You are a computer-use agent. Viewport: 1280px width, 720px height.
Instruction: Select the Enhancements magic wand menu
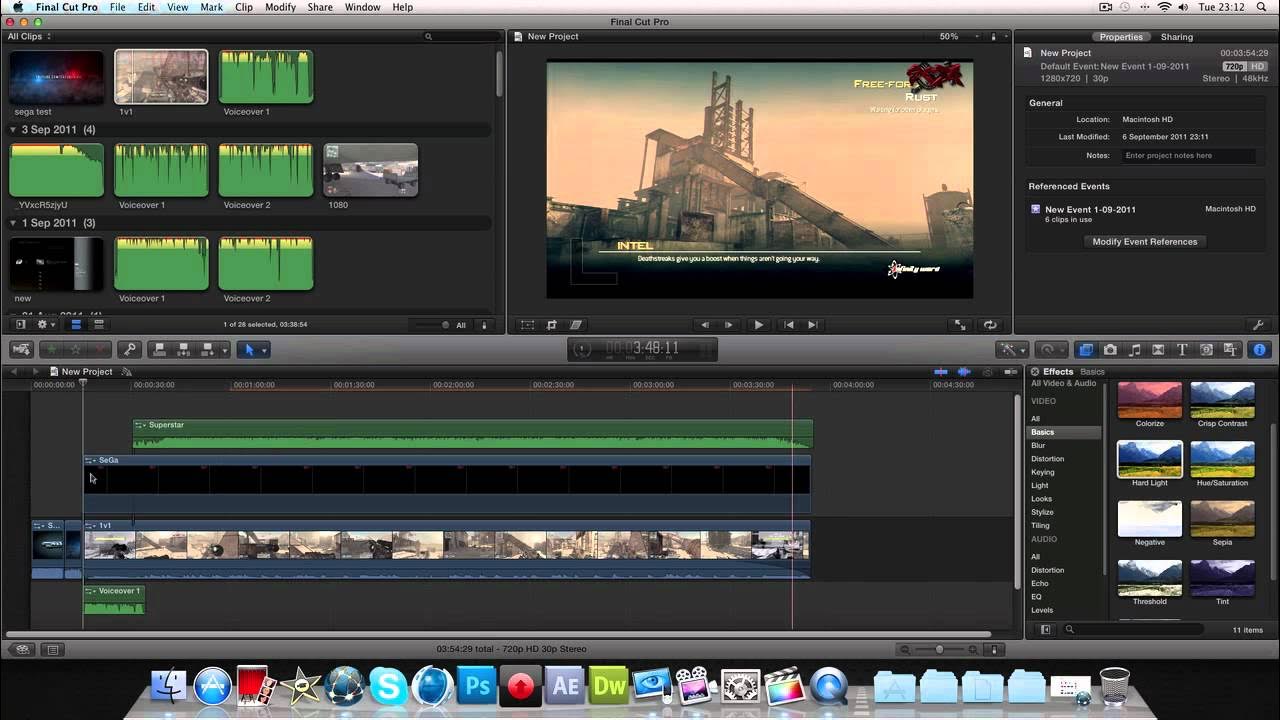[x=1012, y=350]
